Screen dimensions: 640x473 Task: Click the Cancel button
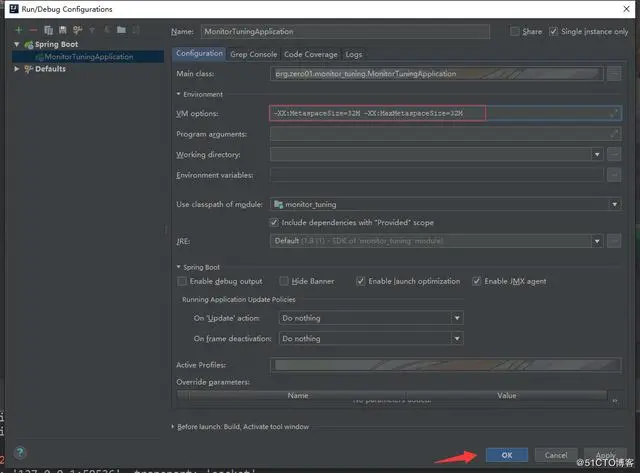[x=556, y=455]
